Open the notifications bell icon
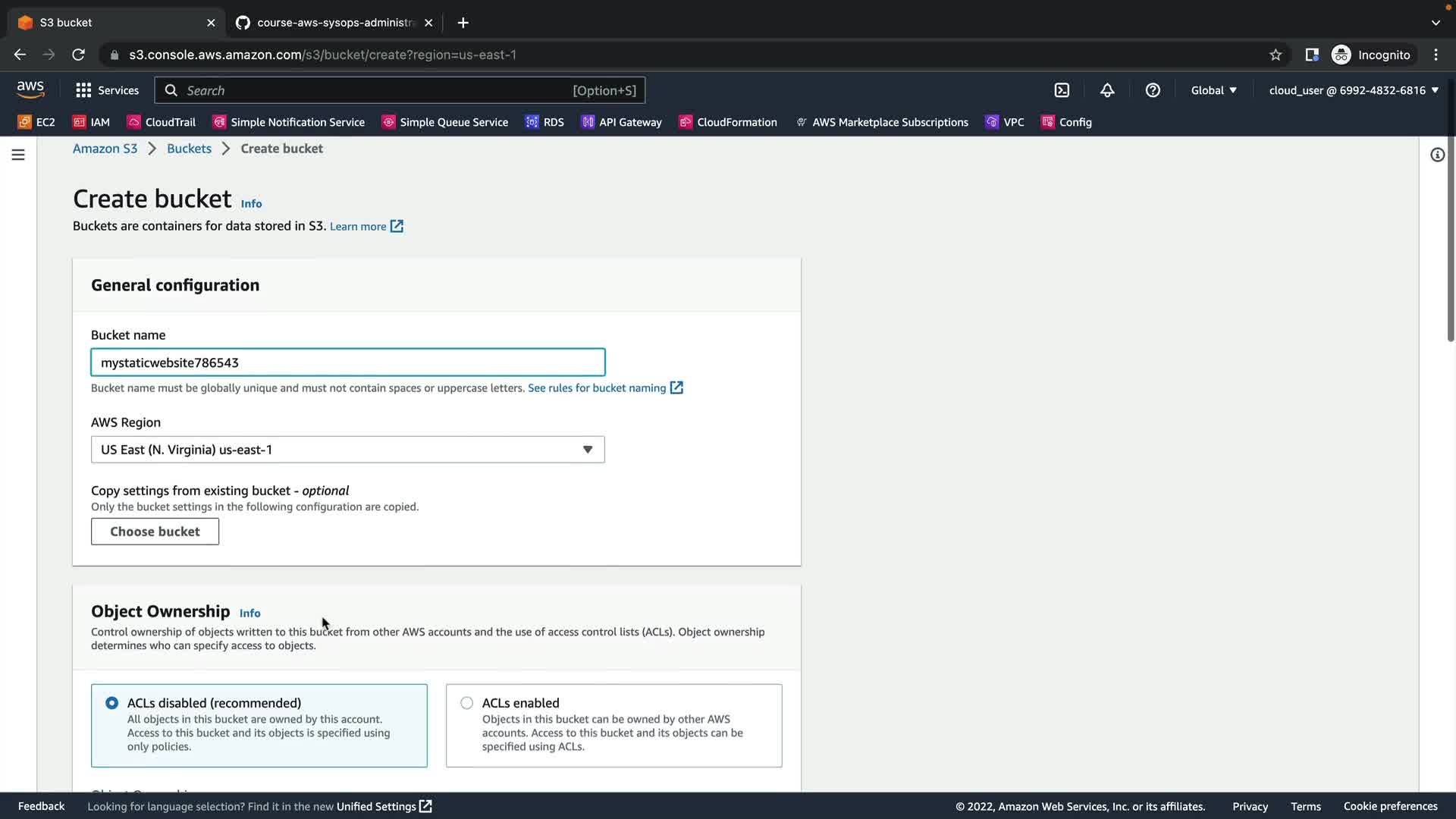 1107,90
